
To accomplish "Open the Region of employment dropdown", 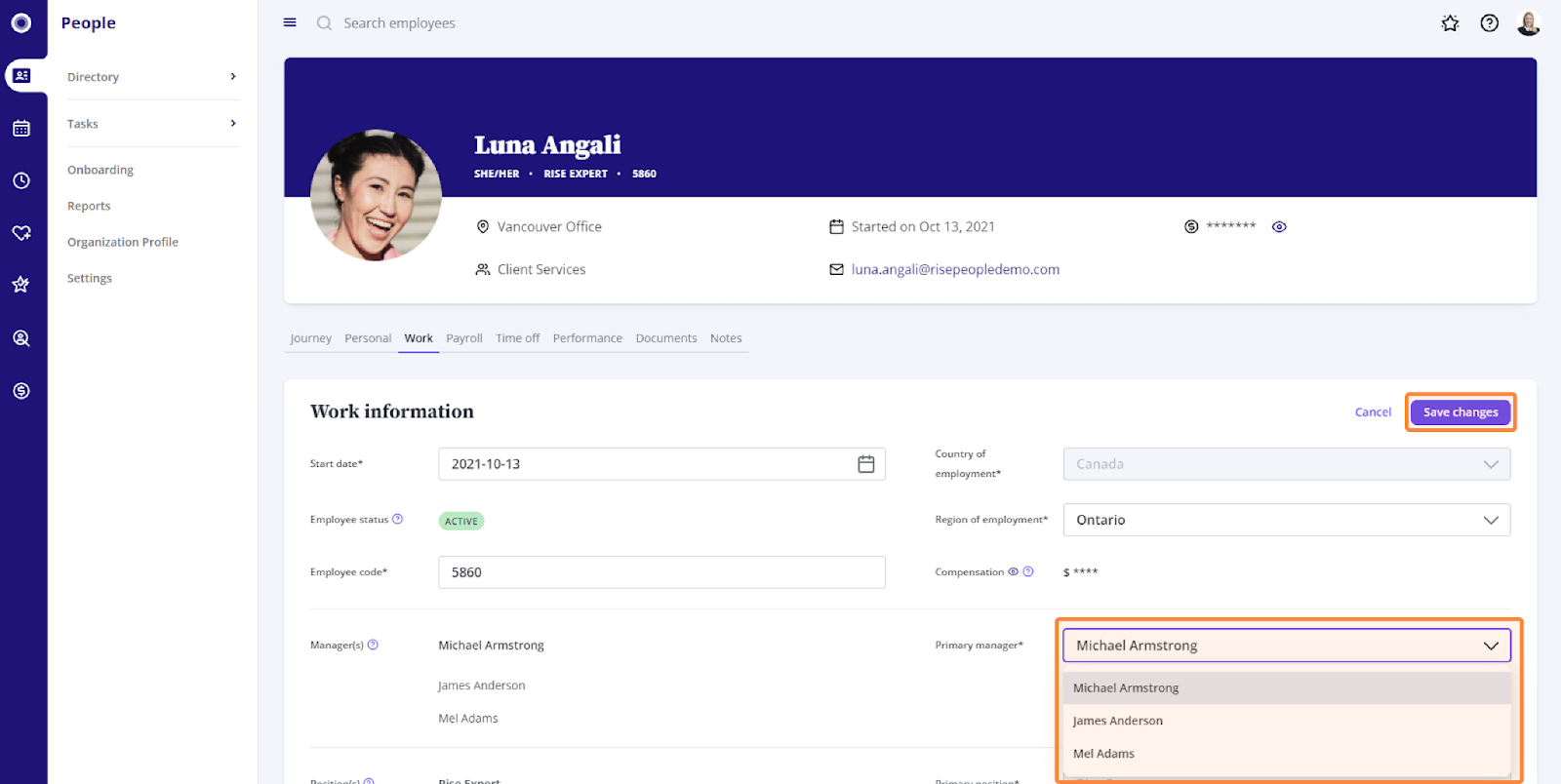I will [x=1287, y=520].
